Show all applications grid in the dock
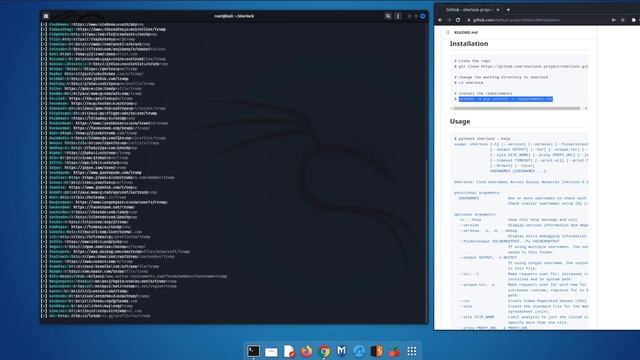The image size is (640, 360). click(412, 351)
